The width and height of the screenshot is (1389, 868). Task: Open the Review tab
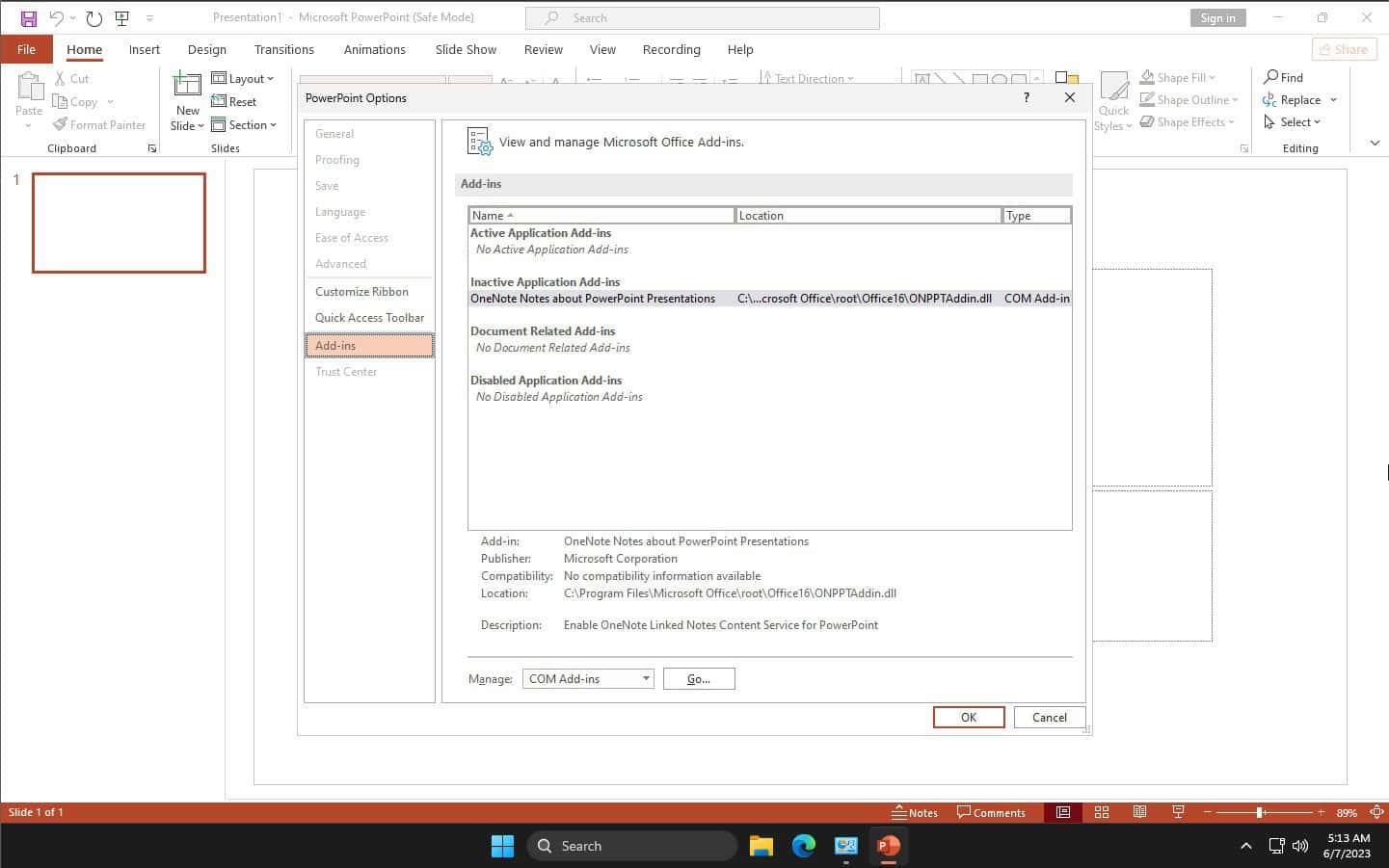[x=544, y=49]
